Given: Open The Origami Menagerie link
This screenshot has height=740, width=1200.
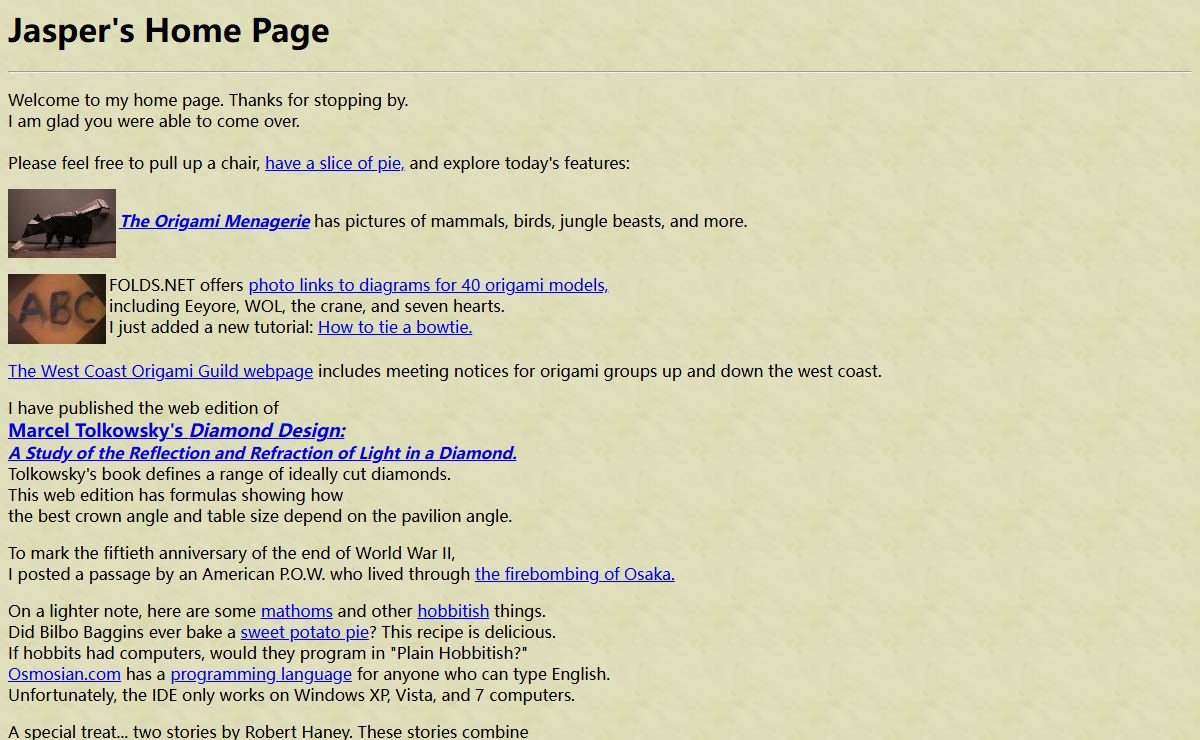Looking at the screenshot, I should click(214, 221).
